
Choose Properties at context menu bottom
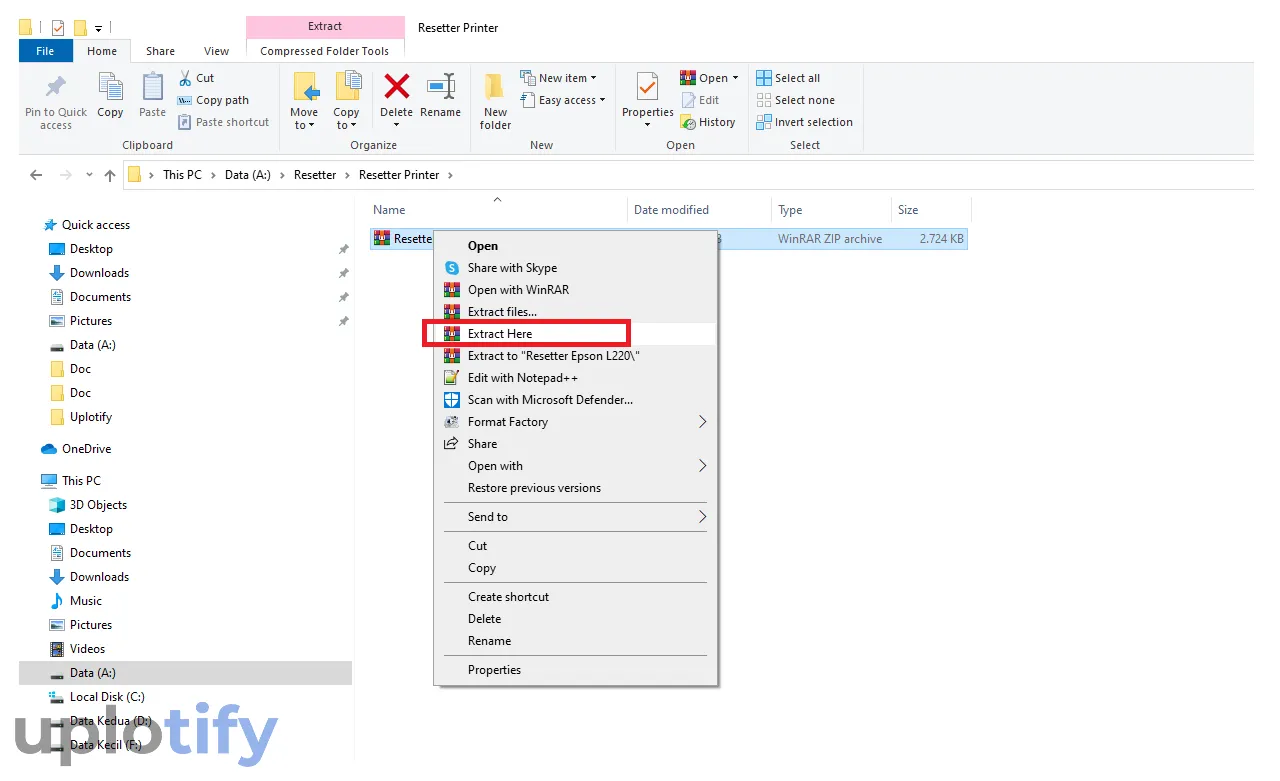tap(575, 670)
